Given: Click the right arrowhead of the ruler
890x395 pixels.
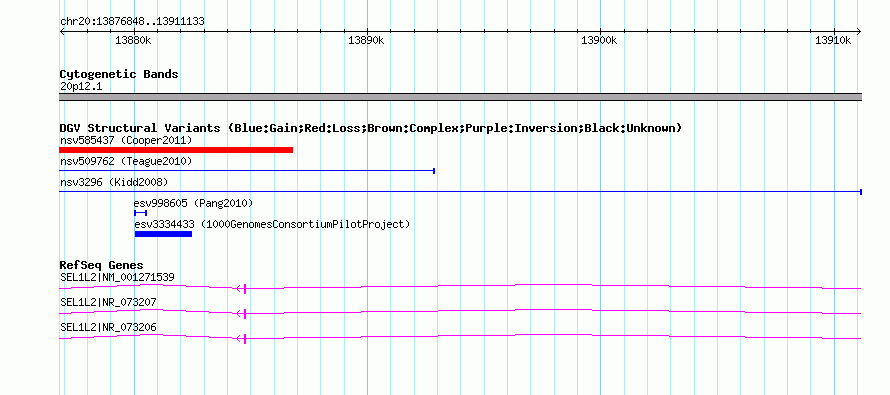Looking at the screenshot, I should coord(859,32).
